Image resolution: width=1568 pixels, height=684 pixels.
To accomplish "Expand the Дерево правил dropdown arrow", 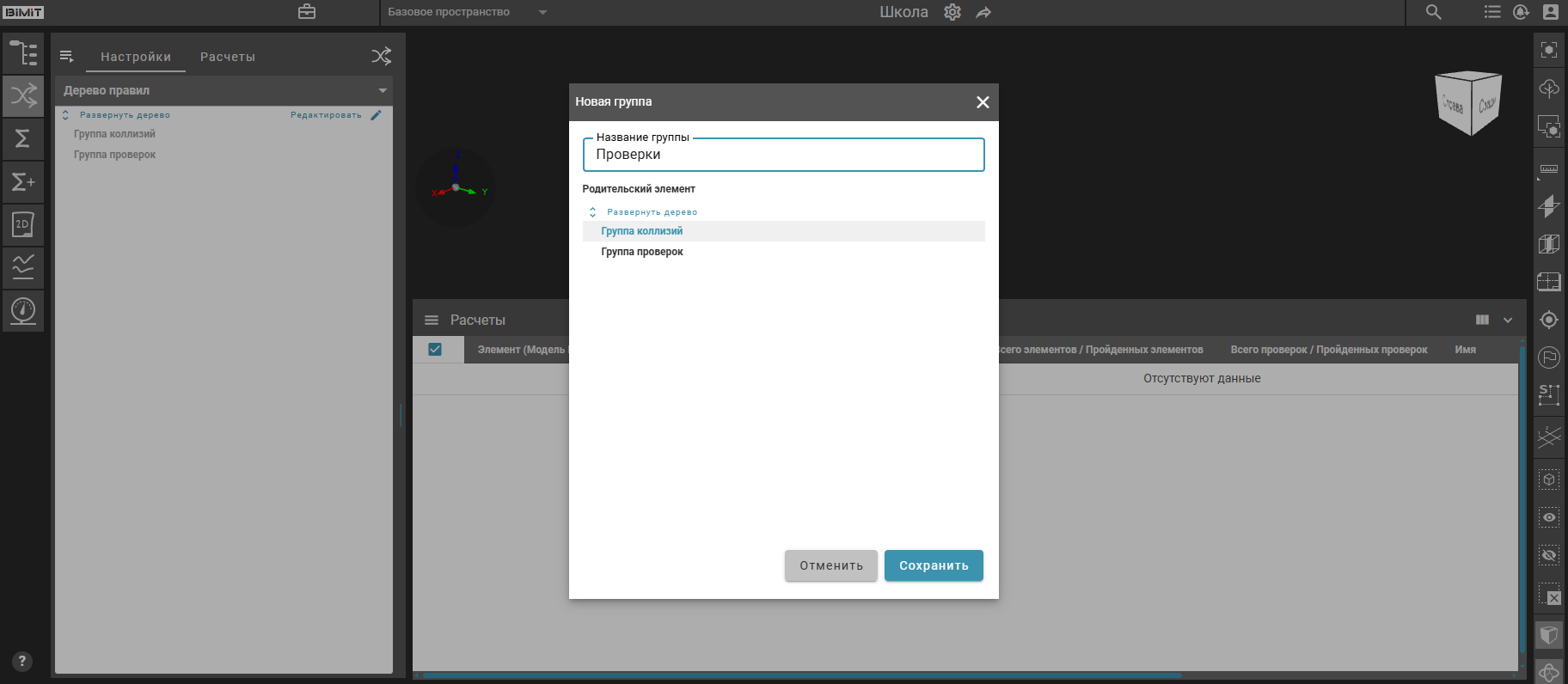I will click(383, 90).
